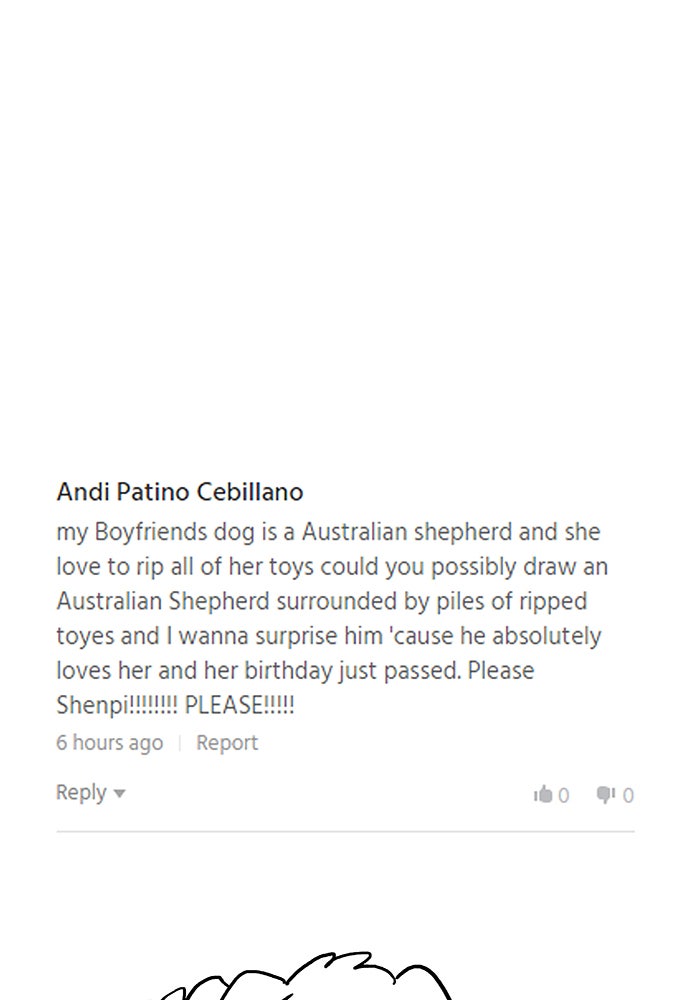The height and width of the screenshot is (1000, 700).
Task: Click the sketch drawing below the comment
Action: pyautogui.click(x=310, y=975)
